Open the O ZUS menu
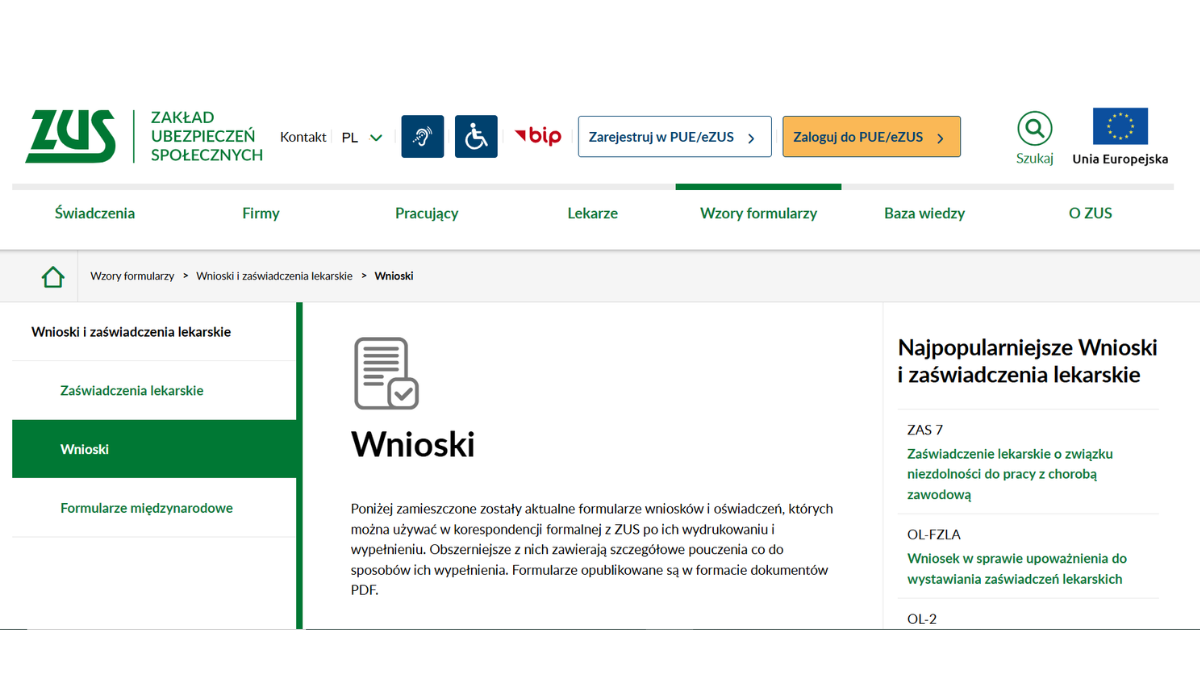This screenshot has width=1200, height=700. pyautogui.click(x=1090, y=213)
